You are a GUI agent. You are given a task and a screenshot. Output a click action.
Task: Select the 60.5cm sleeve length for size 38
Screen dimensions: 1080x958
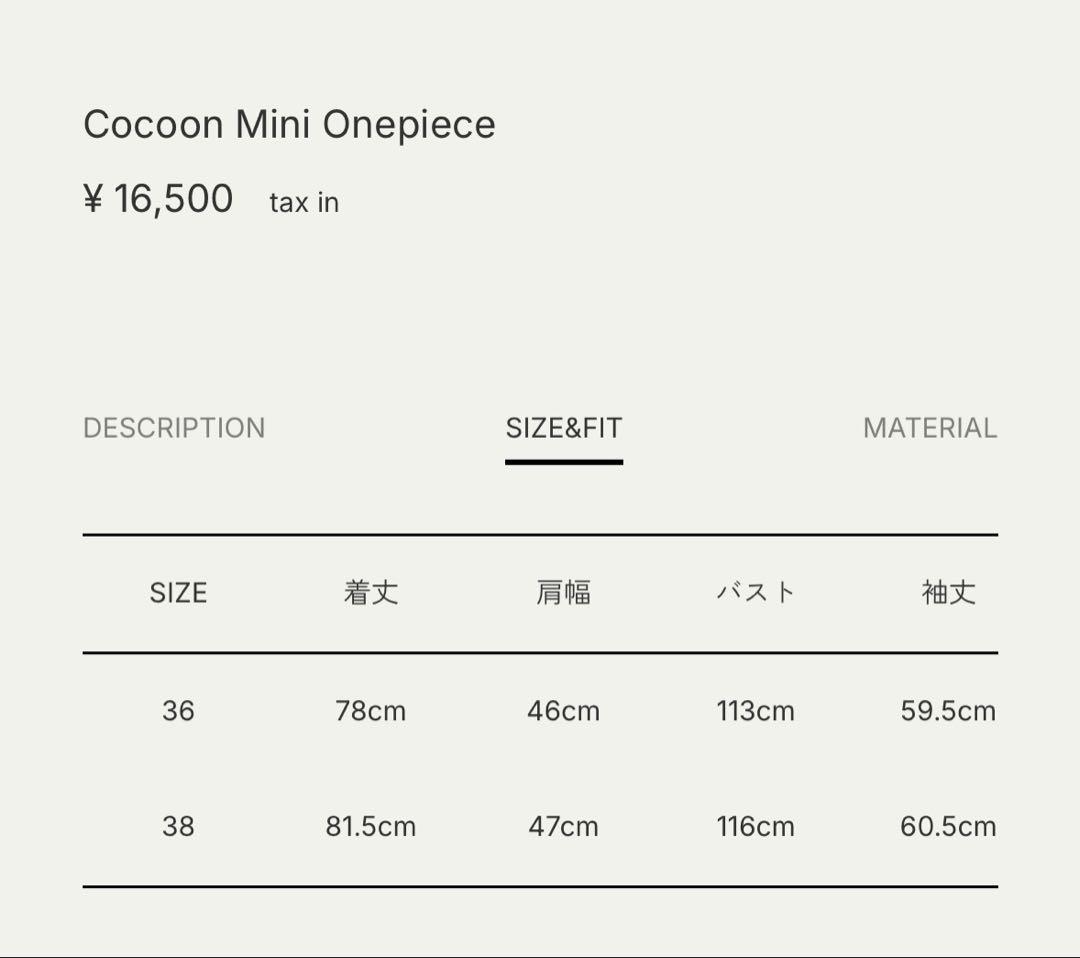coord(948,826)
